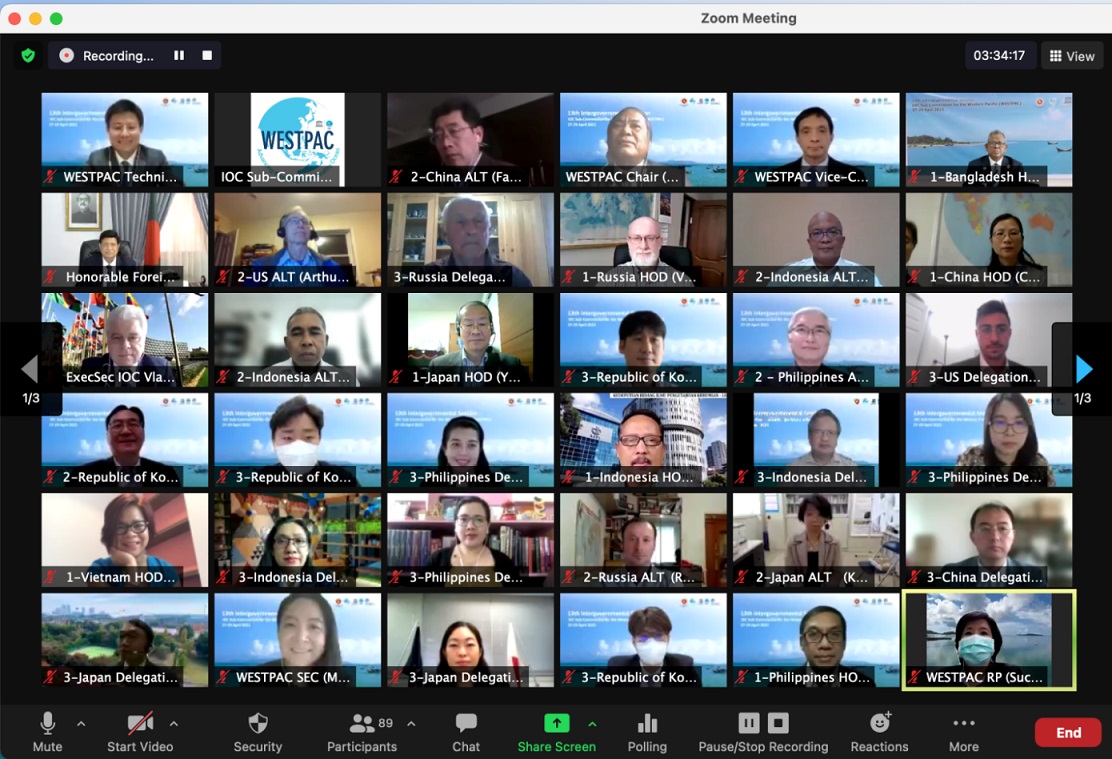Expand audio options caret next to Mute

pos(81,724)
